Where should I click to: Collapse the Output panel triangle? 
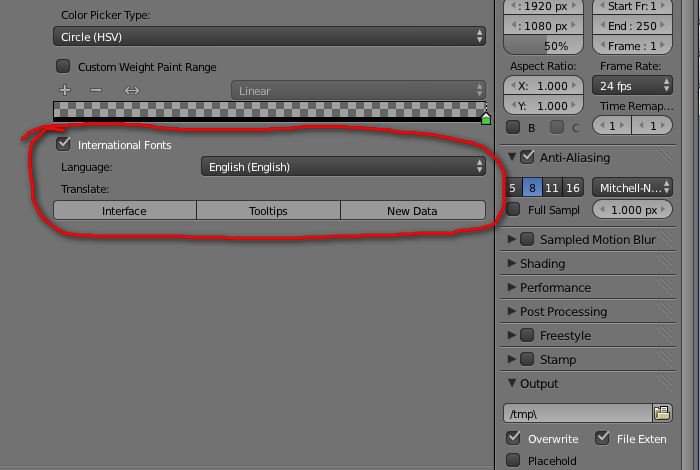[x=512, y=383]
